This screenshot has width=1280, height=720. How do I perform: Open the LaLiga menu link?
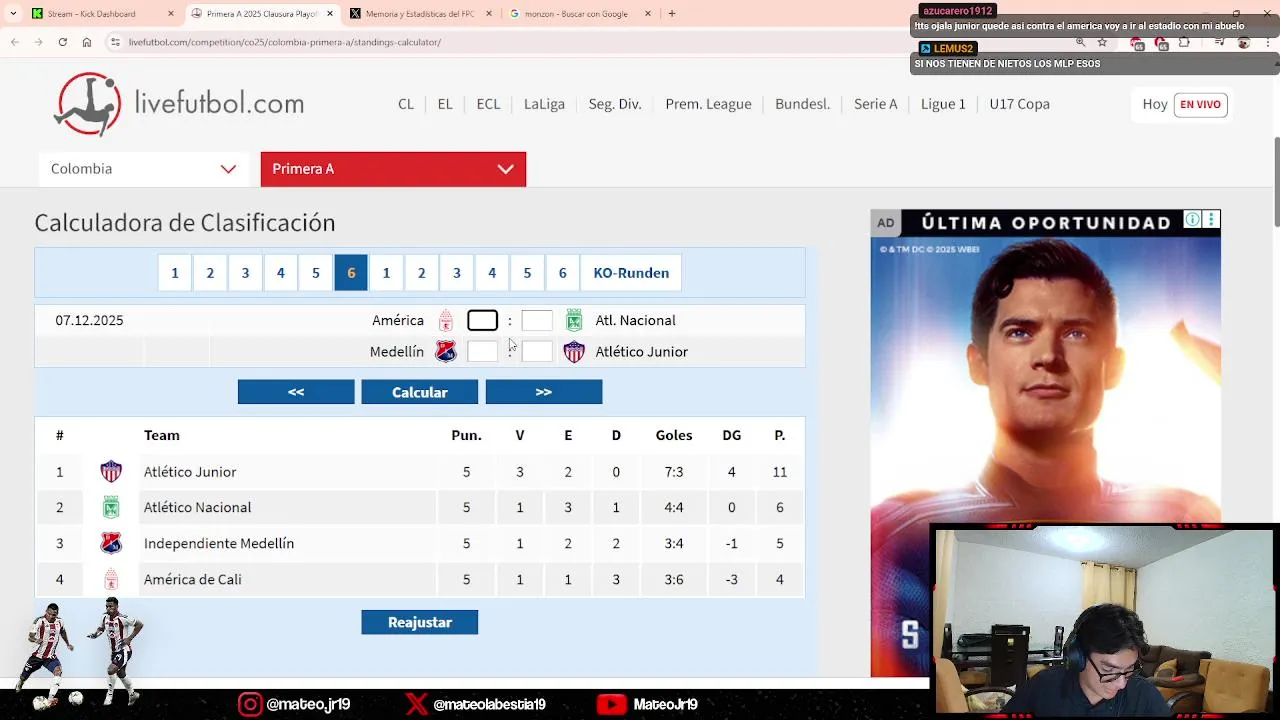click(x=544, y=104)
